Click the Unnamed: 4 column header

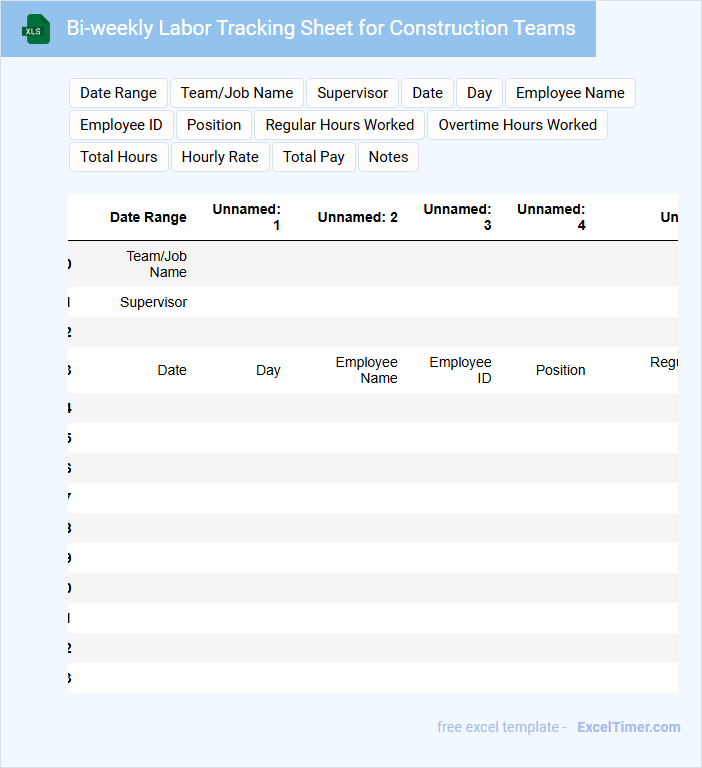[x=551, y=217]
